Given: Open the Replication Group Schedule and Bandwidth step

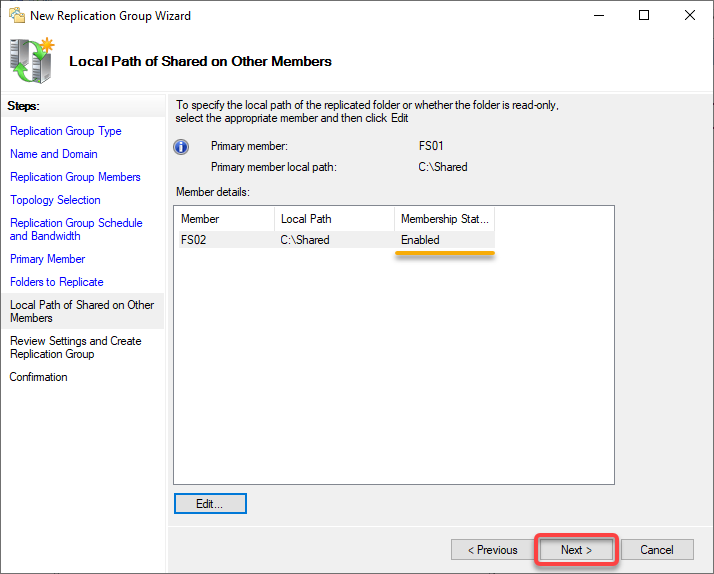Looking at the screenshot, I should [x=76, y=229].
